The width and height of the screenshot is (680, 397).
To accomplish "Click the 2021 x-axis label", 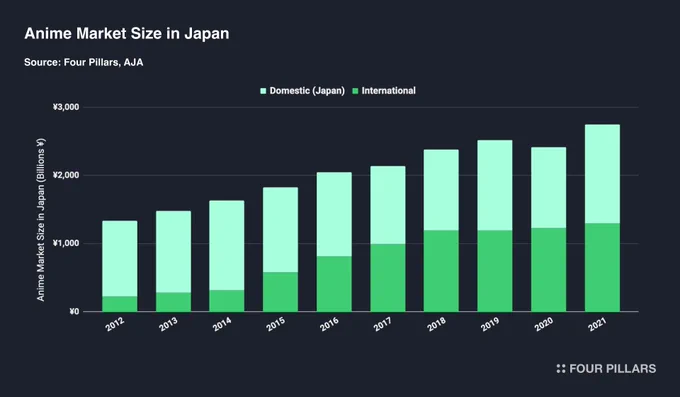I will tap(597, 324).
